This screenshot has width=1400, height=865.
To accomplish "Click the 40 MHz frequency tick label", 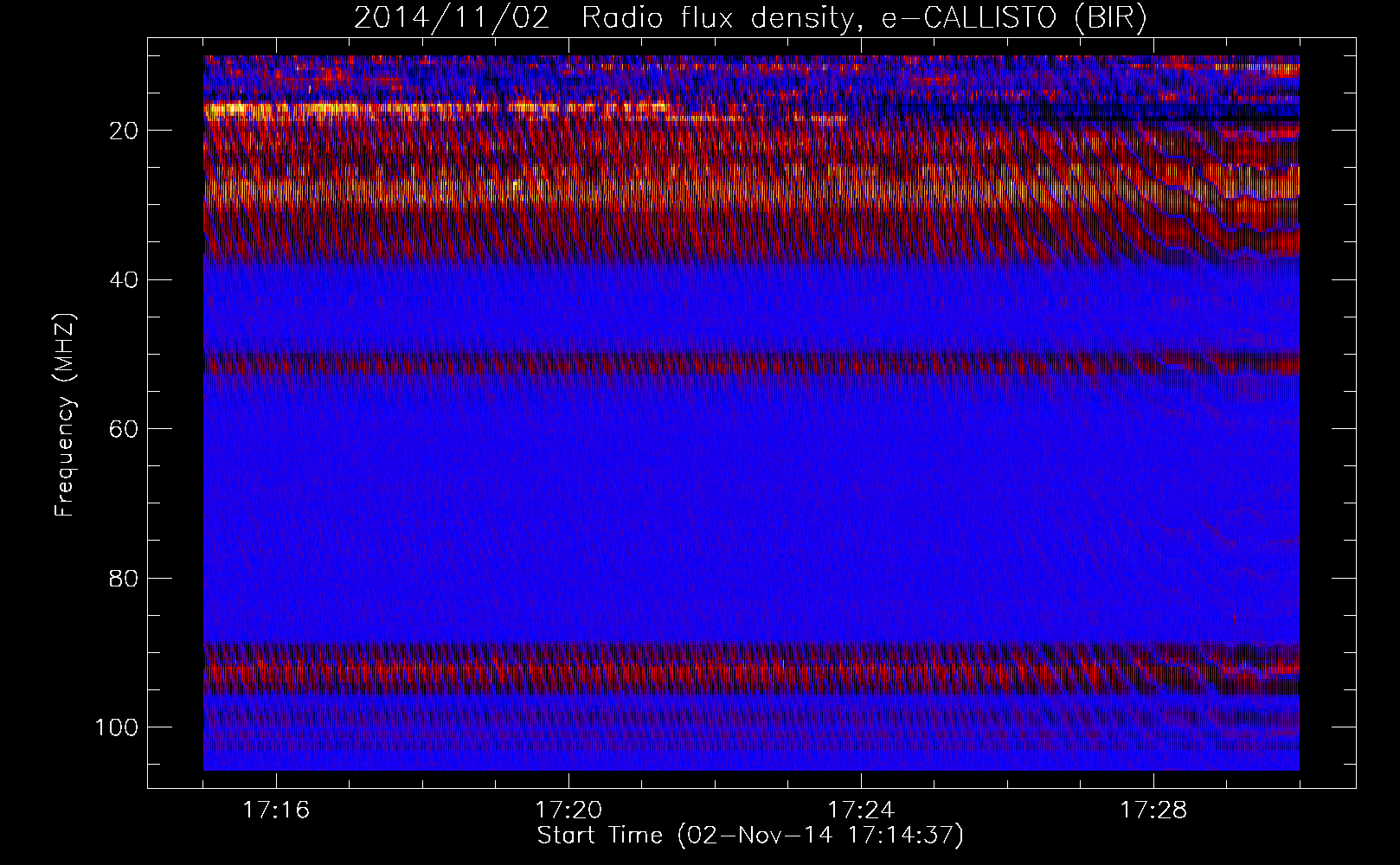I will [x=125, y=280].
